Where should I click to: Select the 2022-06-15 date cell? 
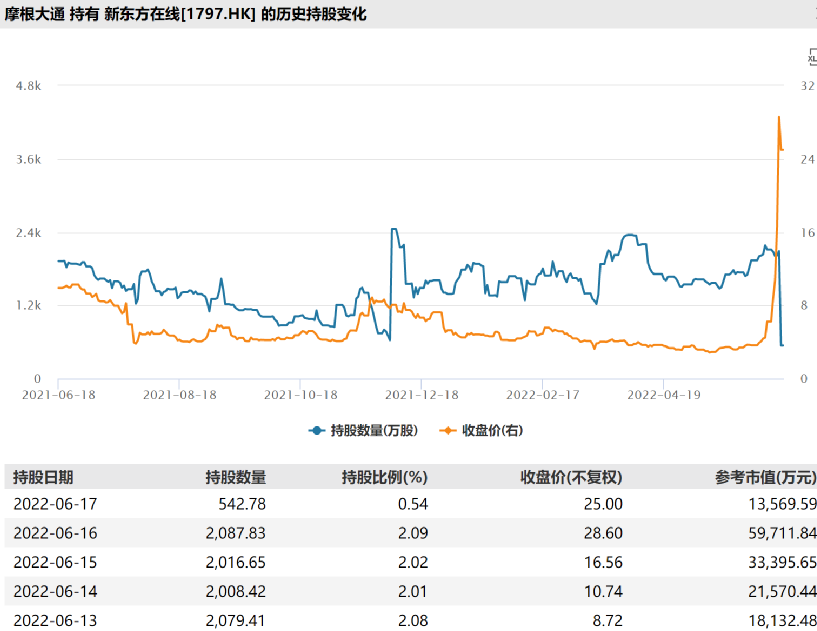tap(55, 562)
